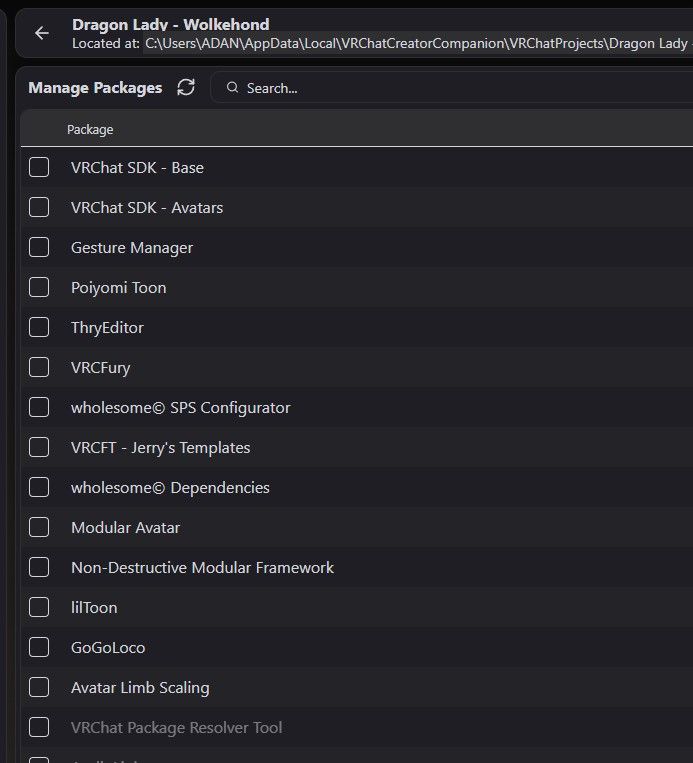Focus the Search packages field

pos(453,88)
